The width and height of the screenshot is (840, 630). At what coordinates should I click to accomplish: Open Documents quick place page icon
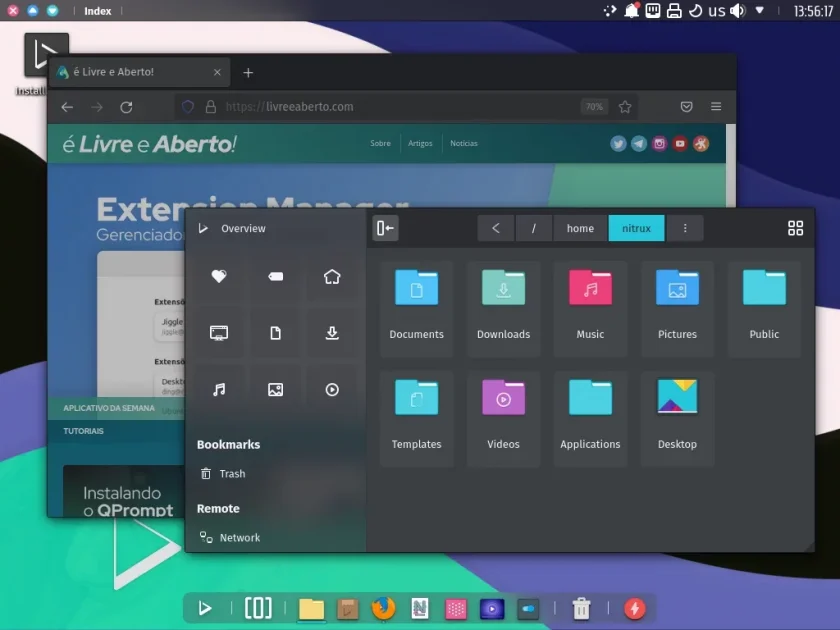tap(275, 333)
